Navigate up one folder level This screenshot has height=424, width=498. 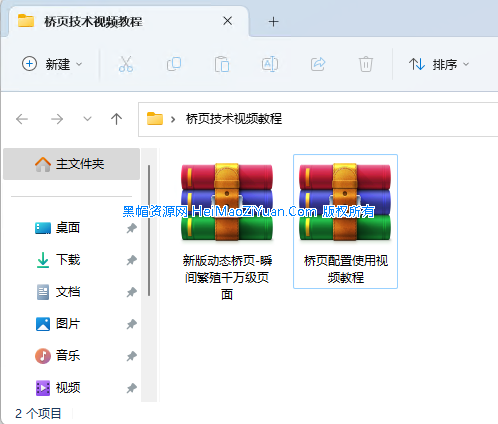tap(116, 119)
